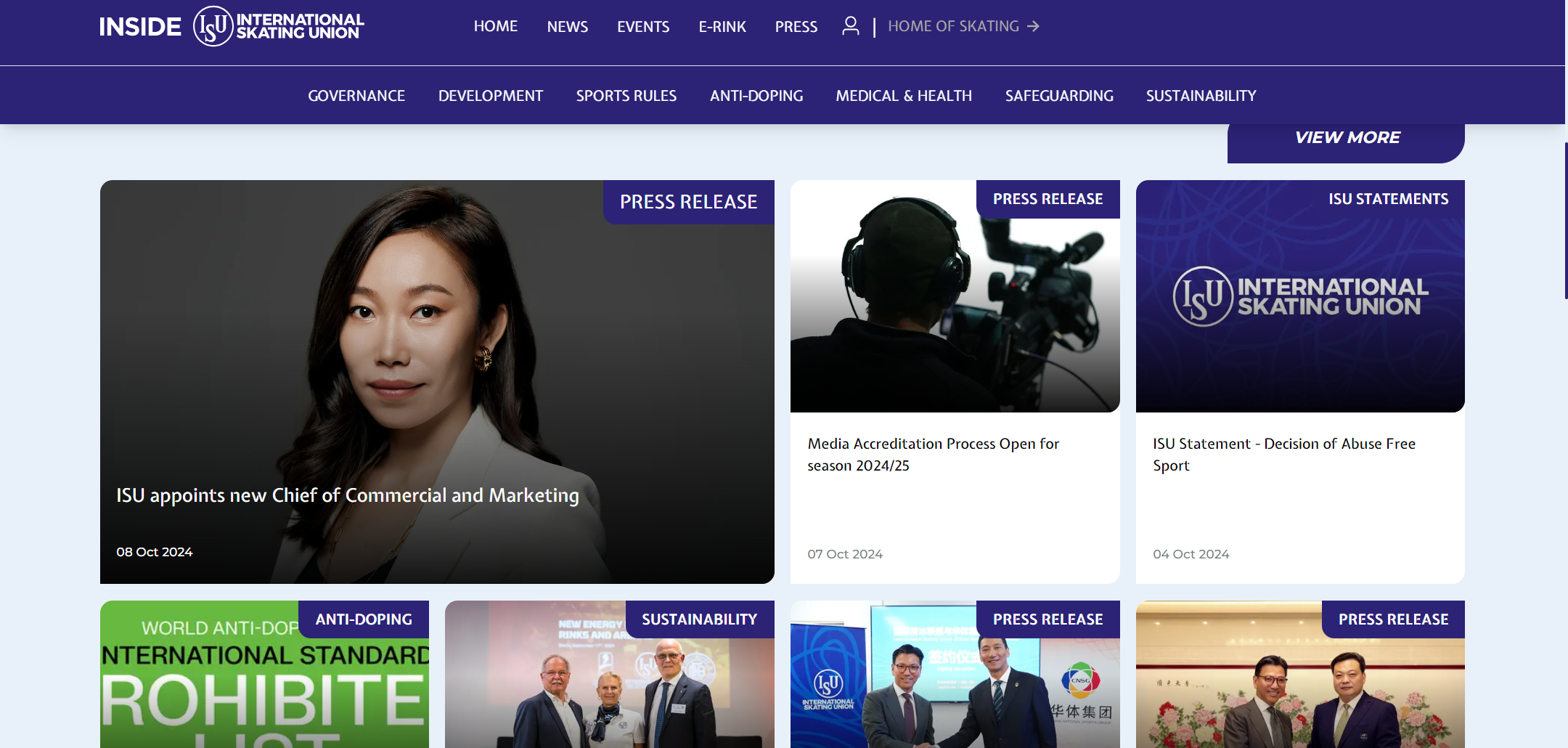This screenshot has width=1568, height=748.
Task: Open the EVENTS menu item
Action: (x=643, y=27)
